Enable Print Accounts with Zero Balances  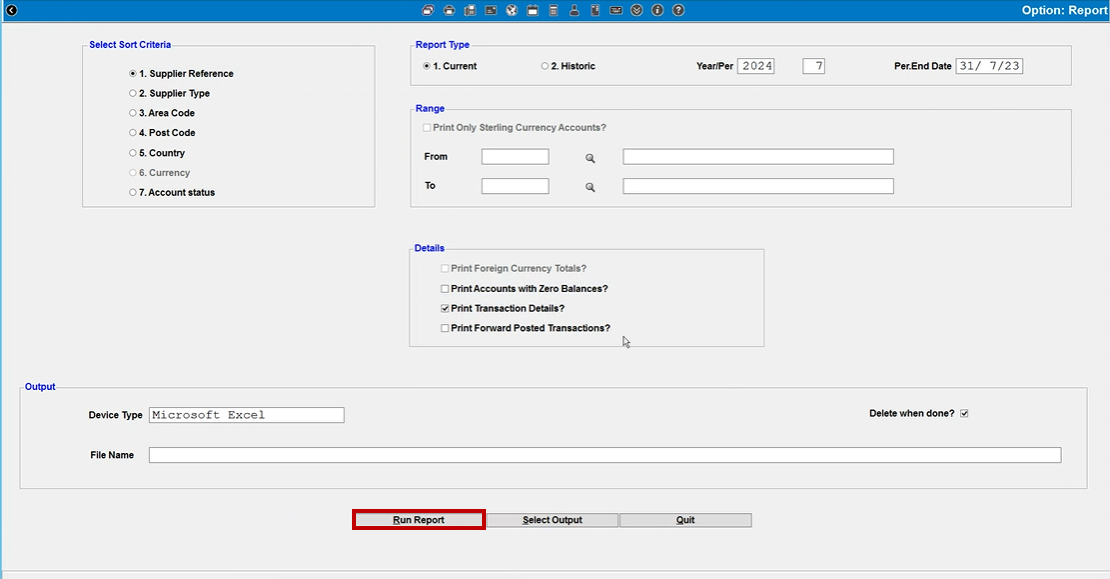click(524, 289)
